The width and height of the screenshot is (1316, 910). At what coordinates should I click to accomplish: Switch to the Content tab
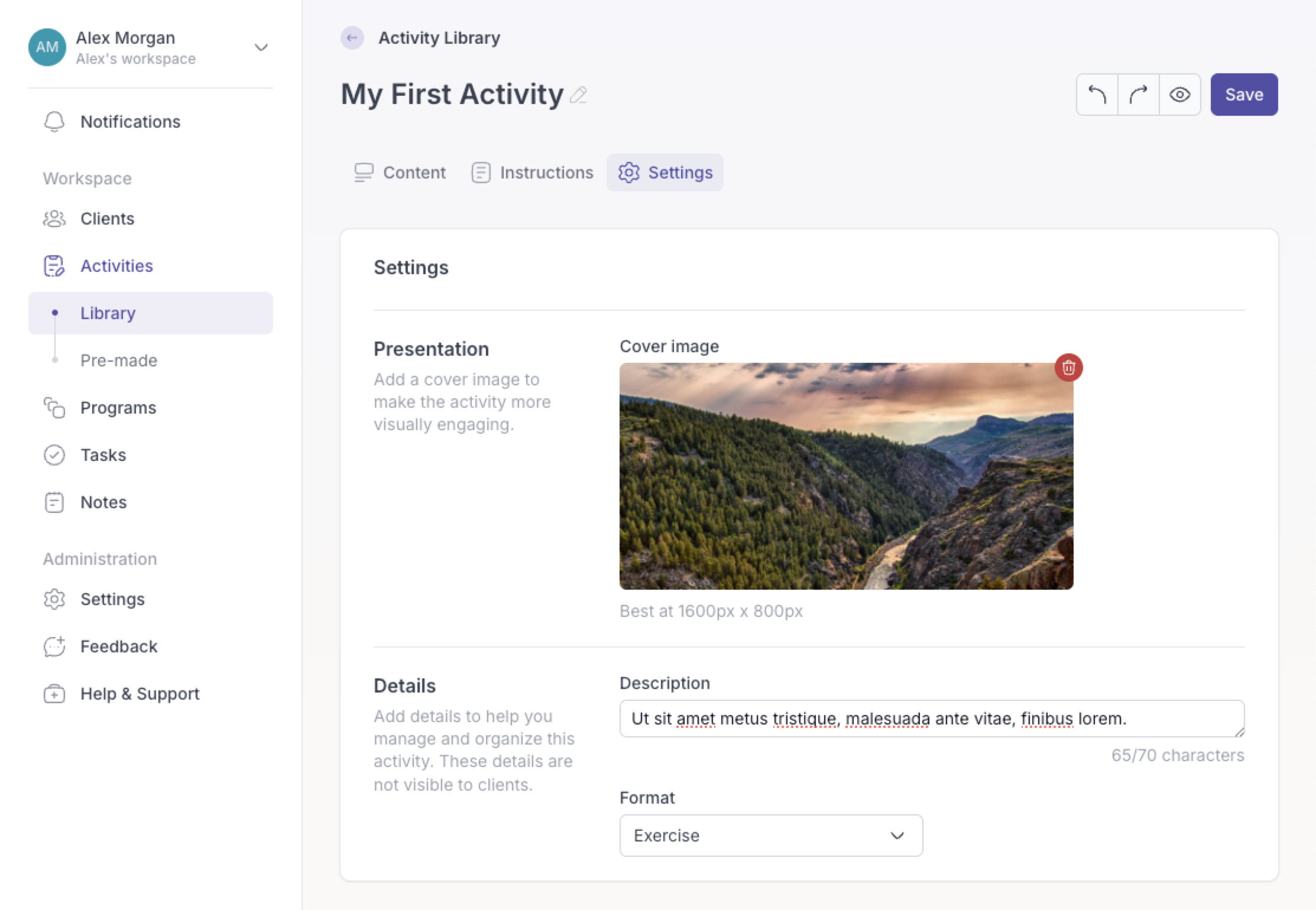point(400,173)
